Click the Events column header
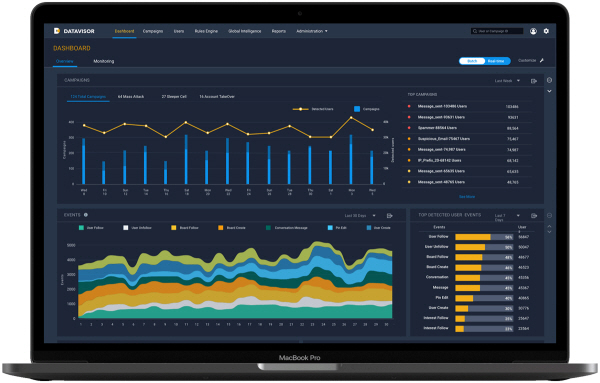Image resolution: width=600 pixels, height=383 pixels. [x=439, y=227]
